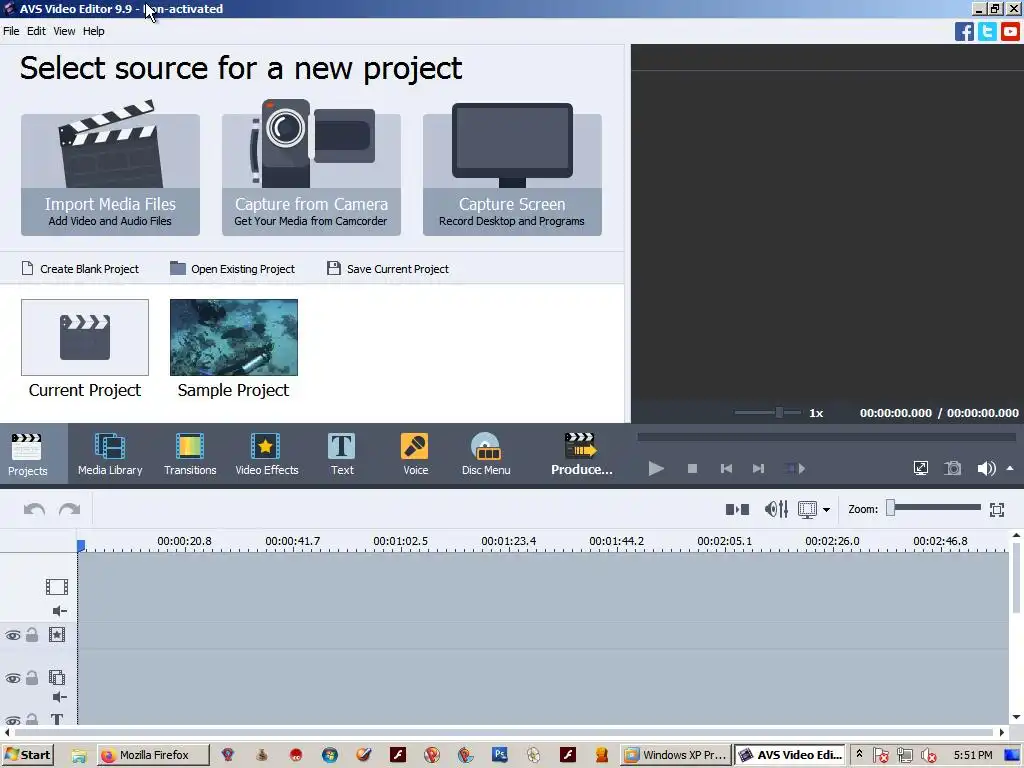Open the Voice recording panel
This screenshot has height=768, width=1024.
(415, 454)
